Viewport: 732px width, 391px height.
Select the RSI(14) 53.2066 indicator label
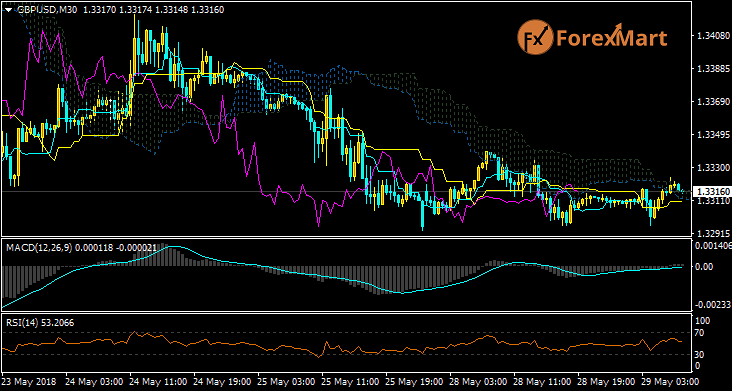39,322
